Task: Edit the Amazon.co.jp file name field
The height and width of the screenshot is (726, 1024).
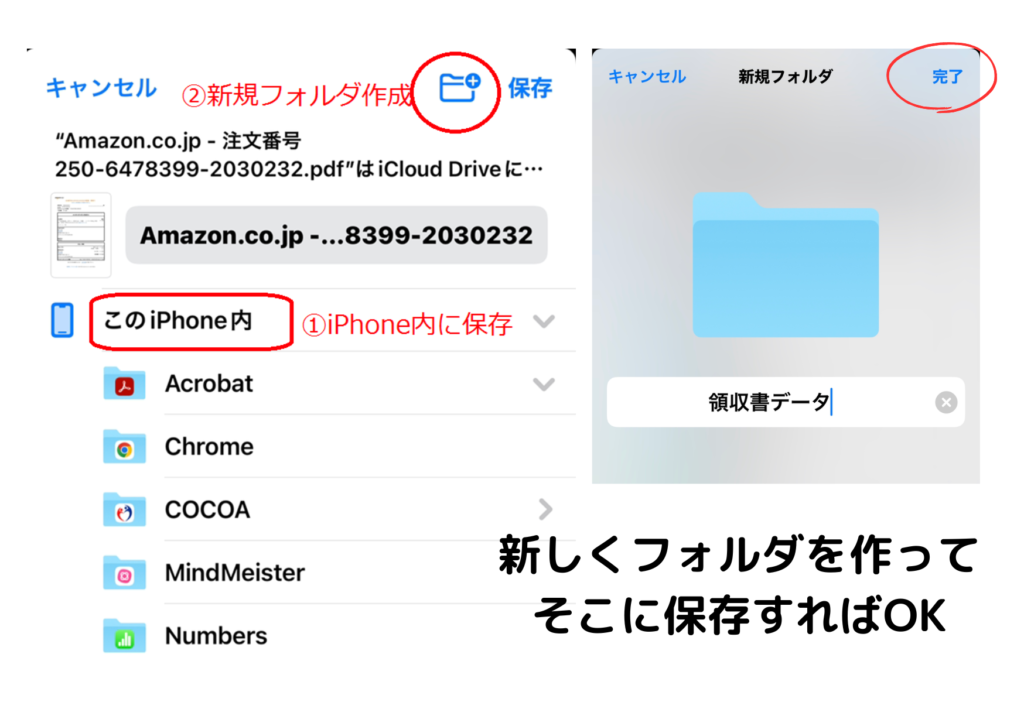Action: click(x=336, y=235)
